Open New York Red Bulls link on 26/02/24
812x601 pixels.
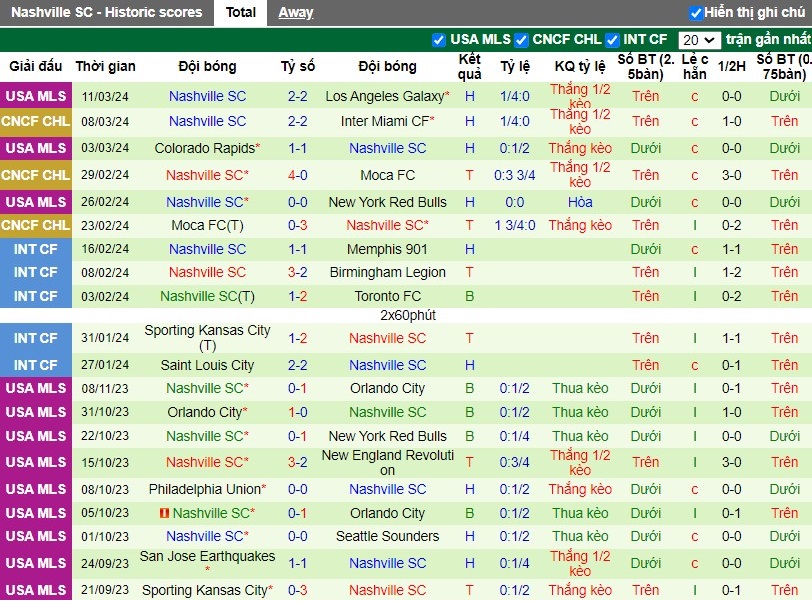[x=387, y=202]
